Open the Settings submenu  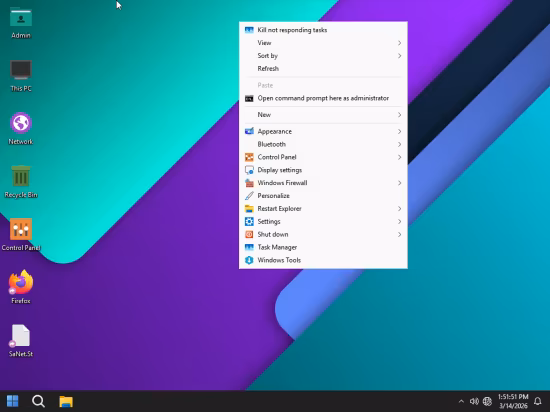point(323,222)
